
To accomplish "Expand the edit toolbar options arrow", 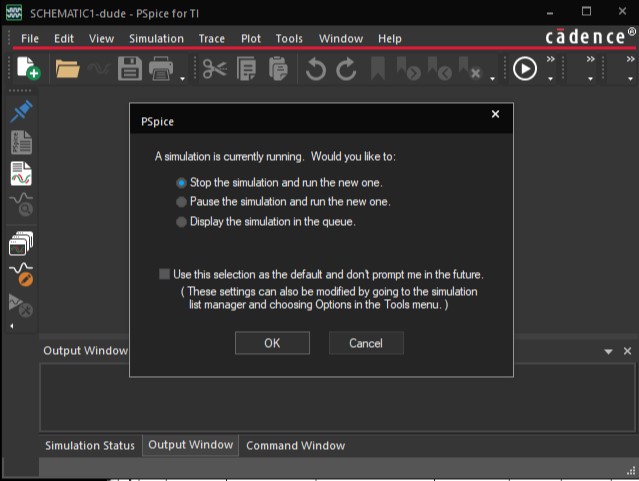I will 493,79.
